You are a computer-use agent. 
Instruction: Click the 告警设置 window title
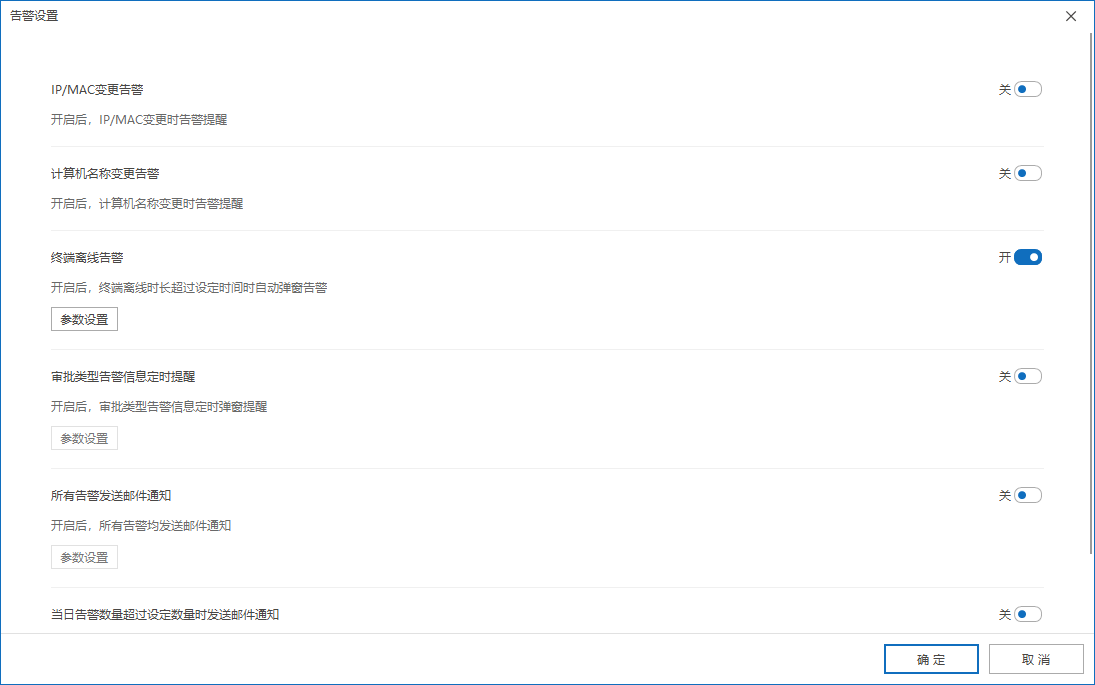34,16
